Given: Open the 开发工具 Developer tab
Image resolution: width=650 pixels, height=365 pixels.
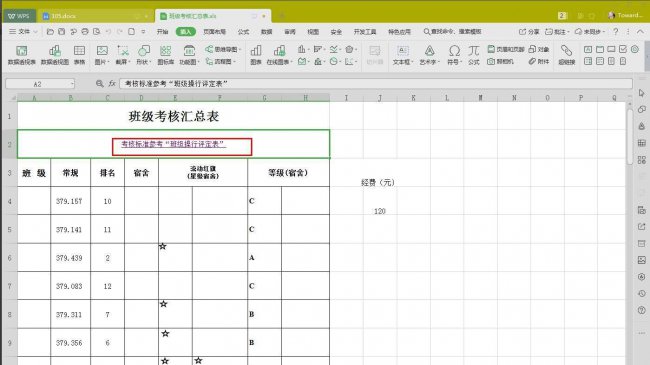Looking at the screenshot, I should [365, 32].
